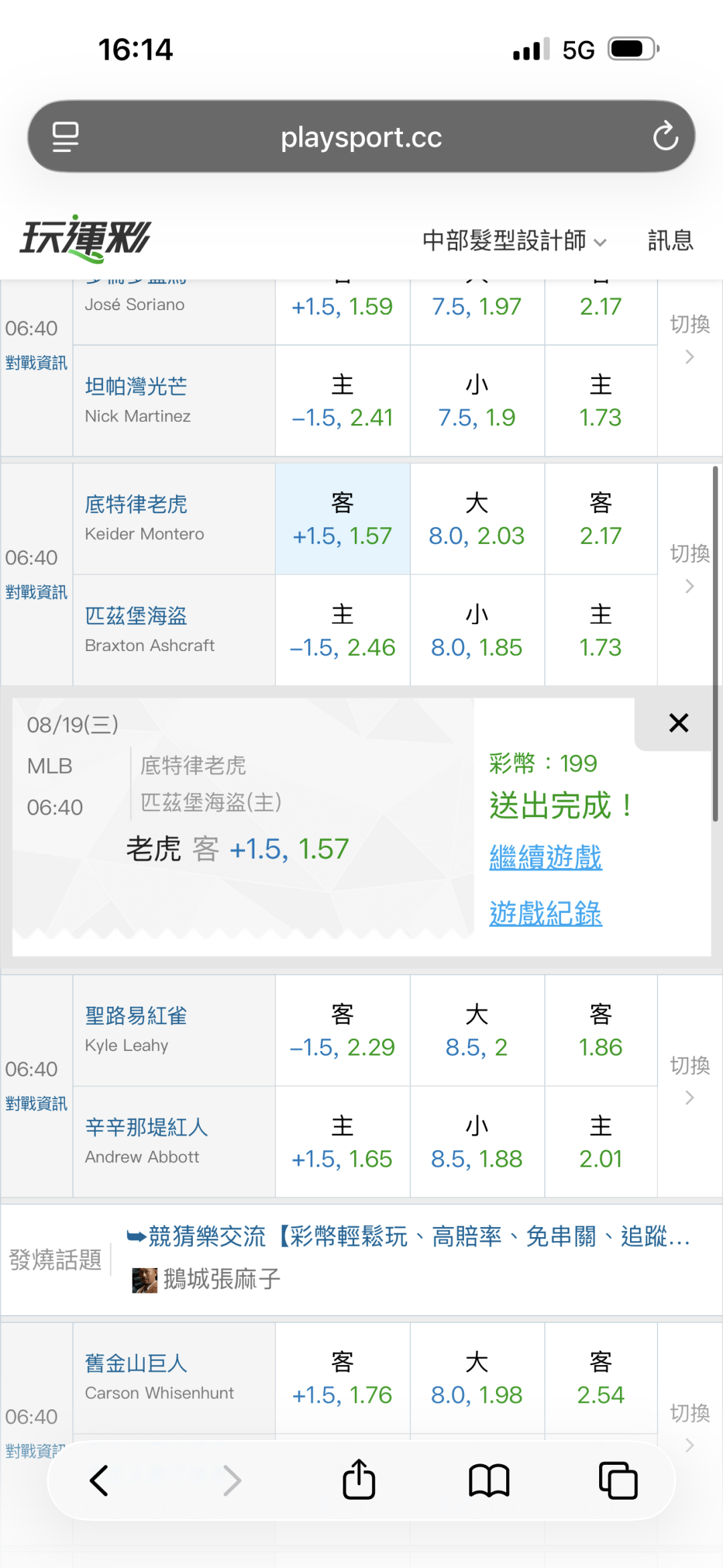This screenshot has width=723, height=1568.
Task: Open the Safari tabs overview icon
Action: point(618,1480)
